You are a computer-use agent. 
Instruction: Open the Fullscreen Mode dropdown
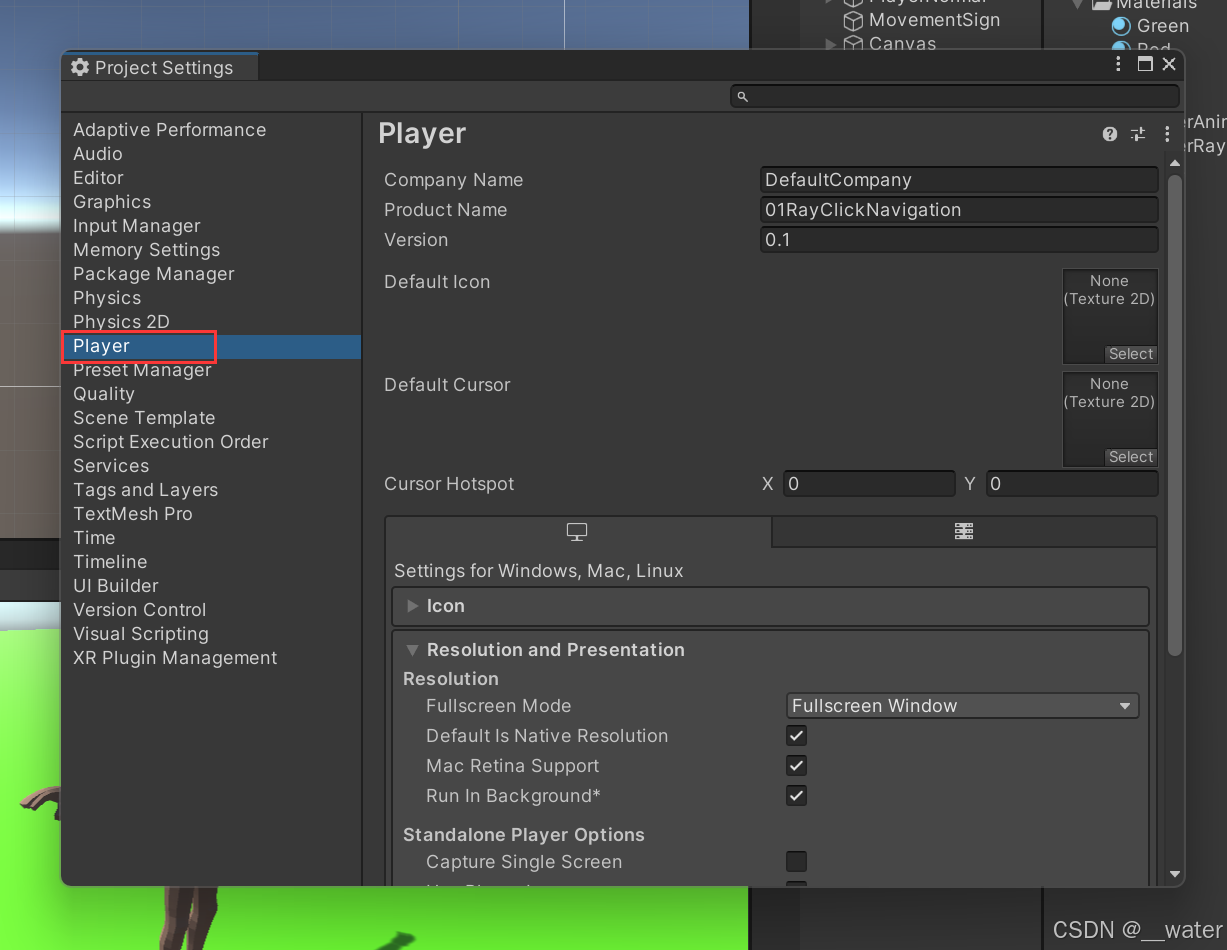[x=963, y=706]
